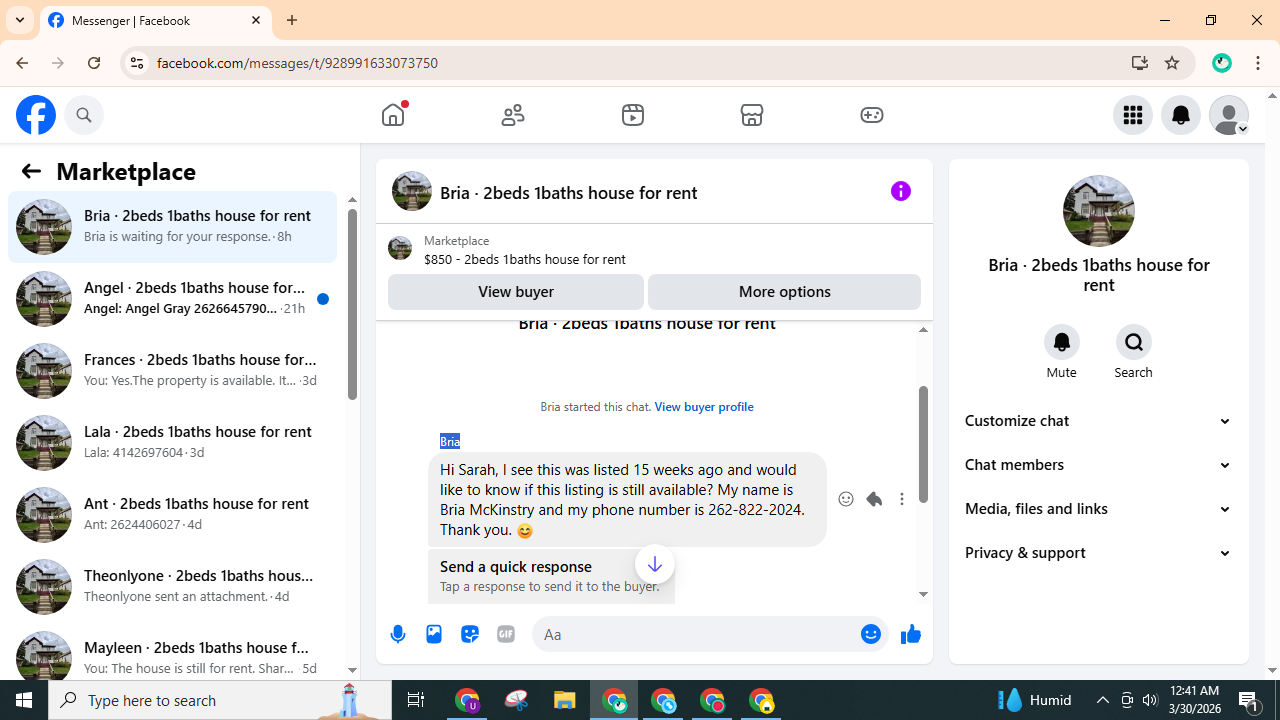Screen dimensions: 1280x720
Task: Install app icon in address bar
Action: pos(1140,63)
